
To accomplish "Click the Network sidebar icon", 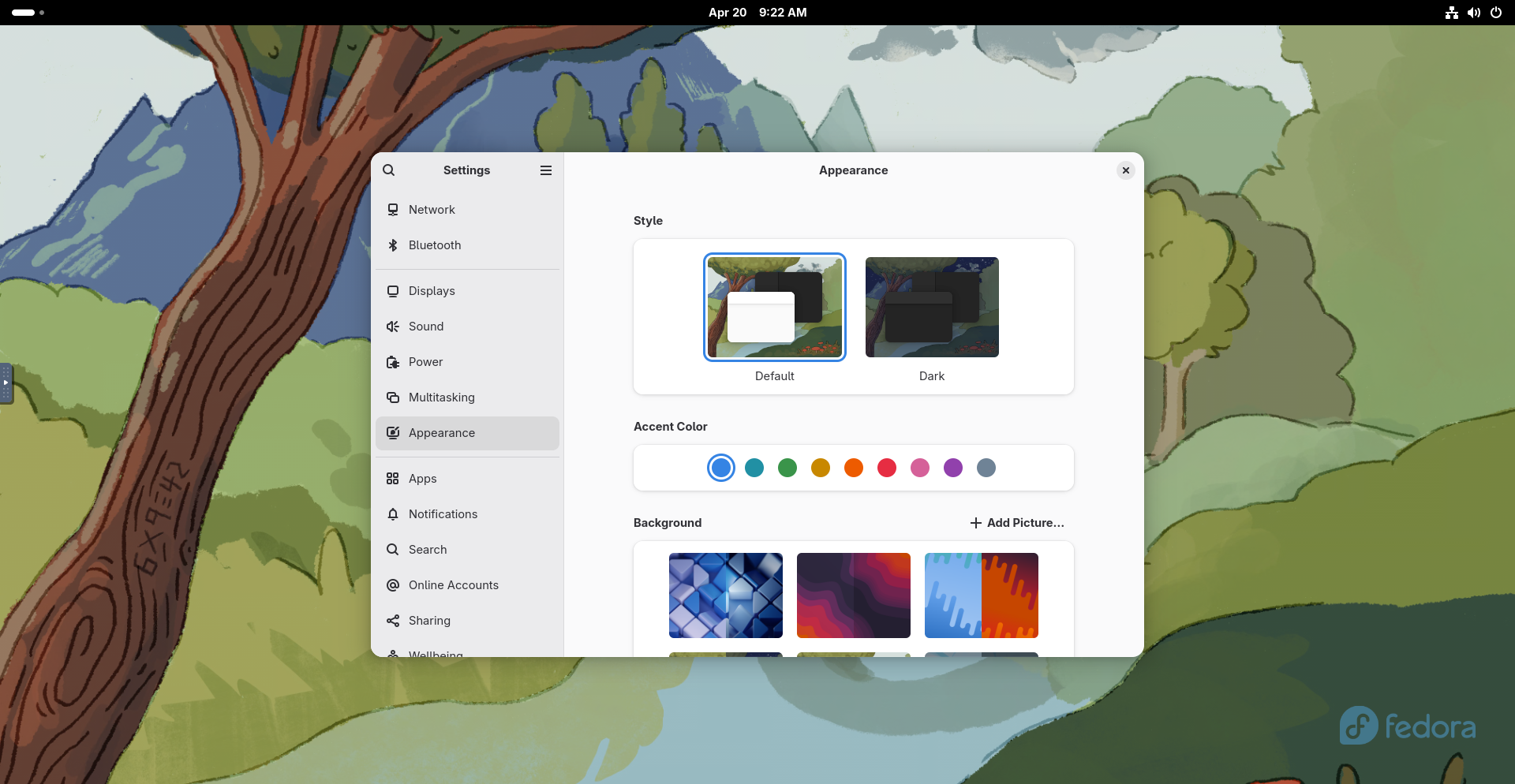I will 393,210.
